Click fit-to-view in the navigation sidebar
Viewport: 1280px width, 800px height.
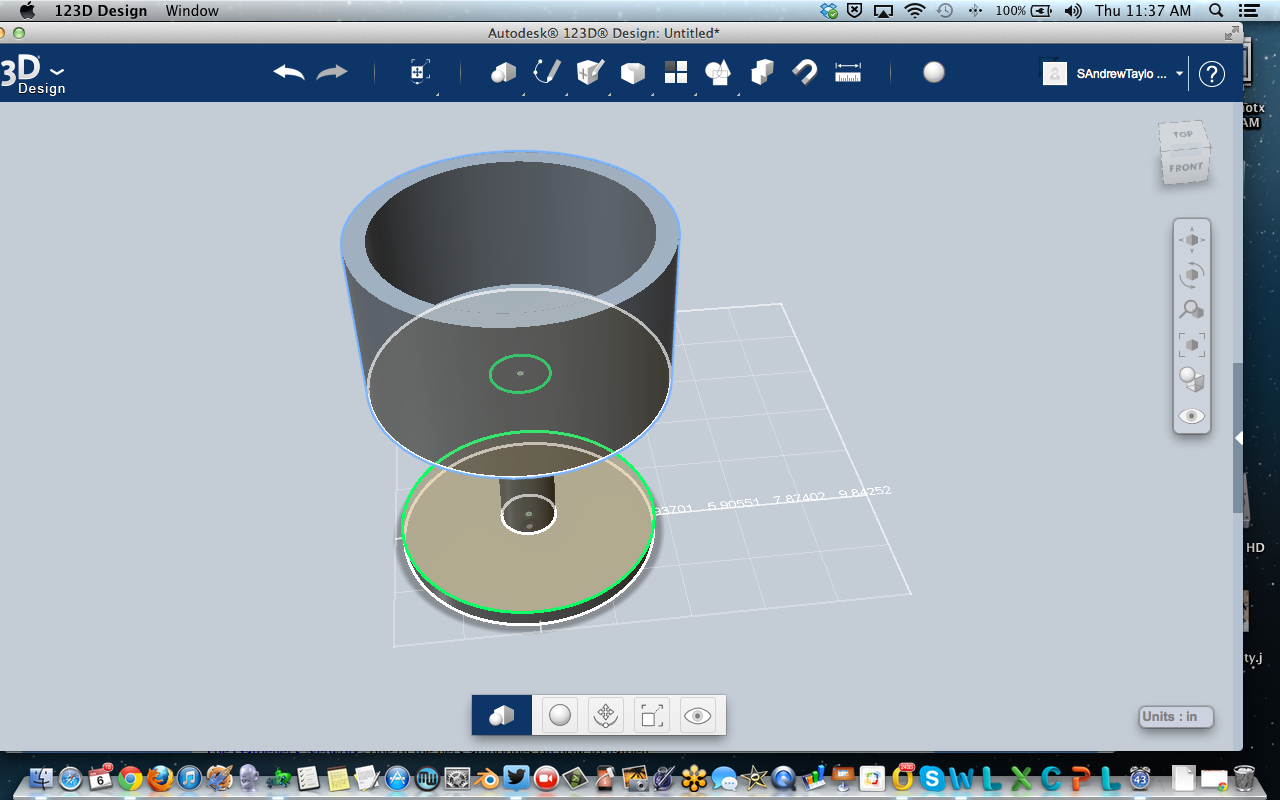(1192, 344)
